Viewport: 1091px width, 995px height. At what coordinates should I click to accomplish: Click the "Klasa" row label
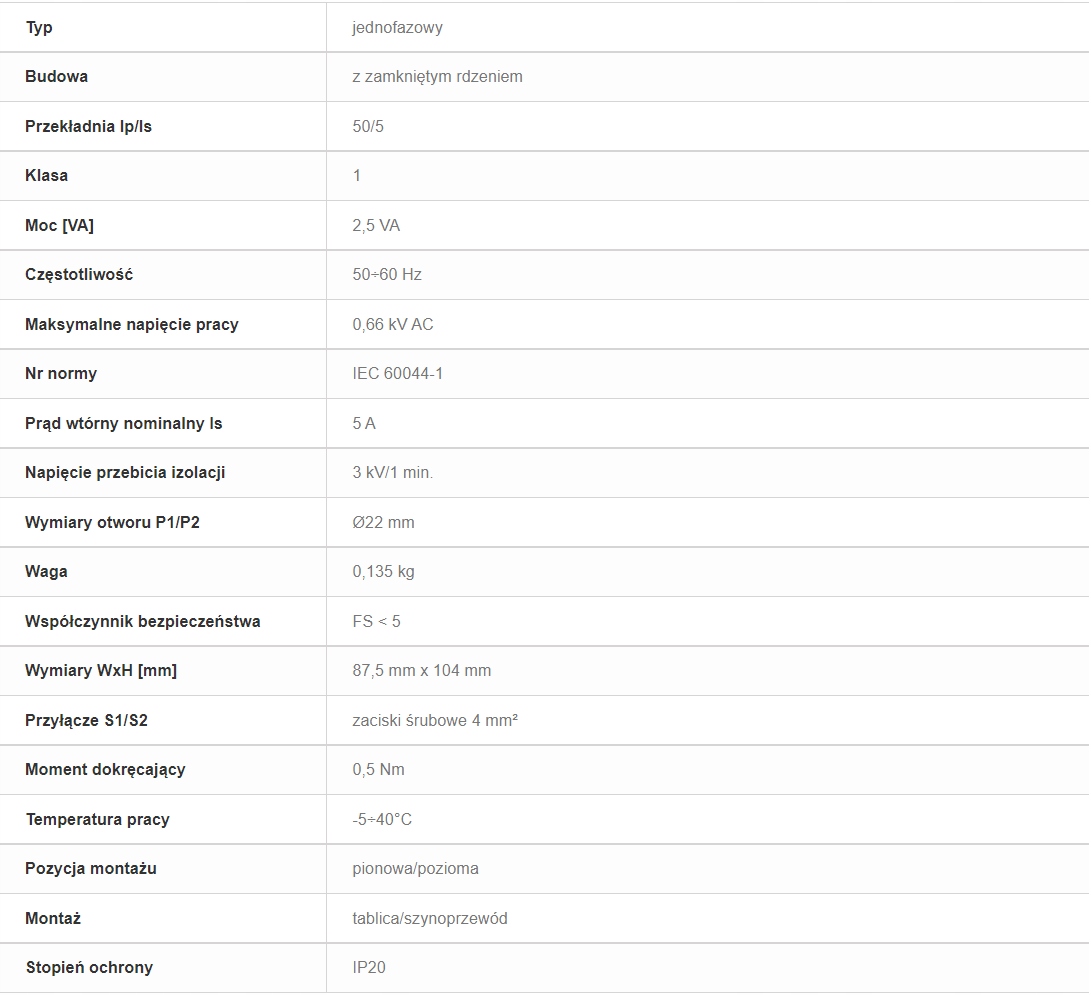(46, 175)
